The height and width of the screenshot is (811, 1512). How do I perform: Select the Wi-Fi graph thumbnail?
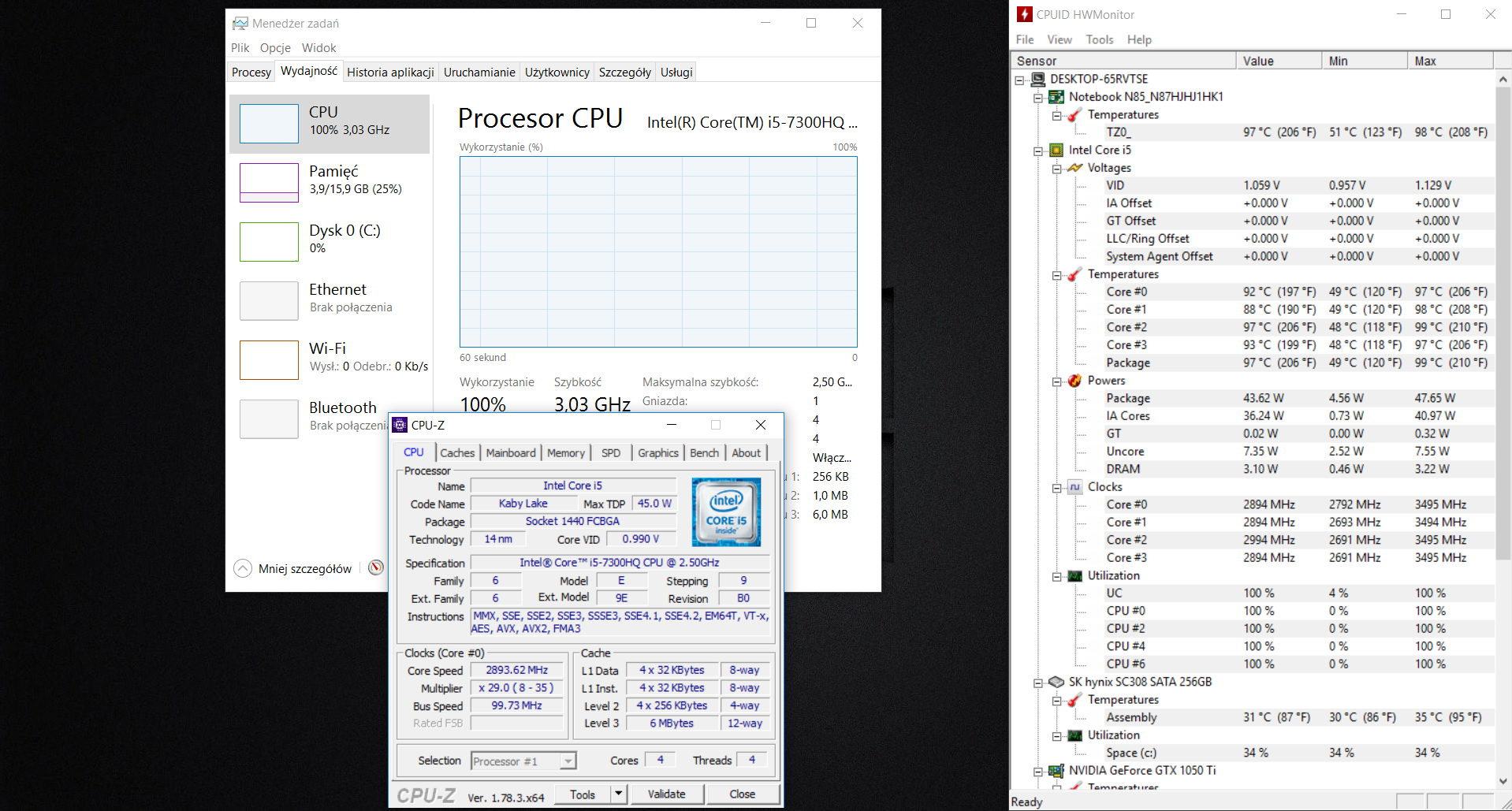tap(269, 360)
